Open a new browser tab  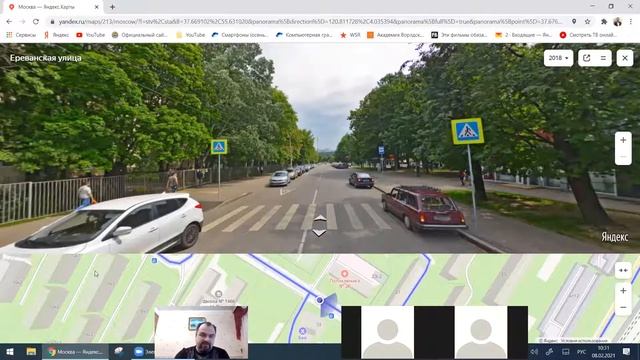(x=112, y=7)
